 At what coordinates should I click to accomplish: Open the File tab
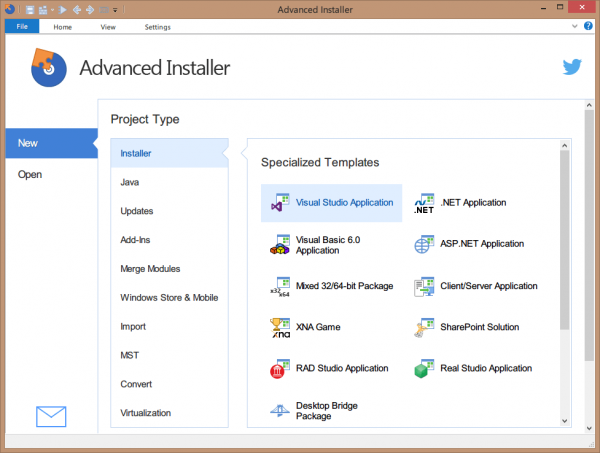(22, 26)
